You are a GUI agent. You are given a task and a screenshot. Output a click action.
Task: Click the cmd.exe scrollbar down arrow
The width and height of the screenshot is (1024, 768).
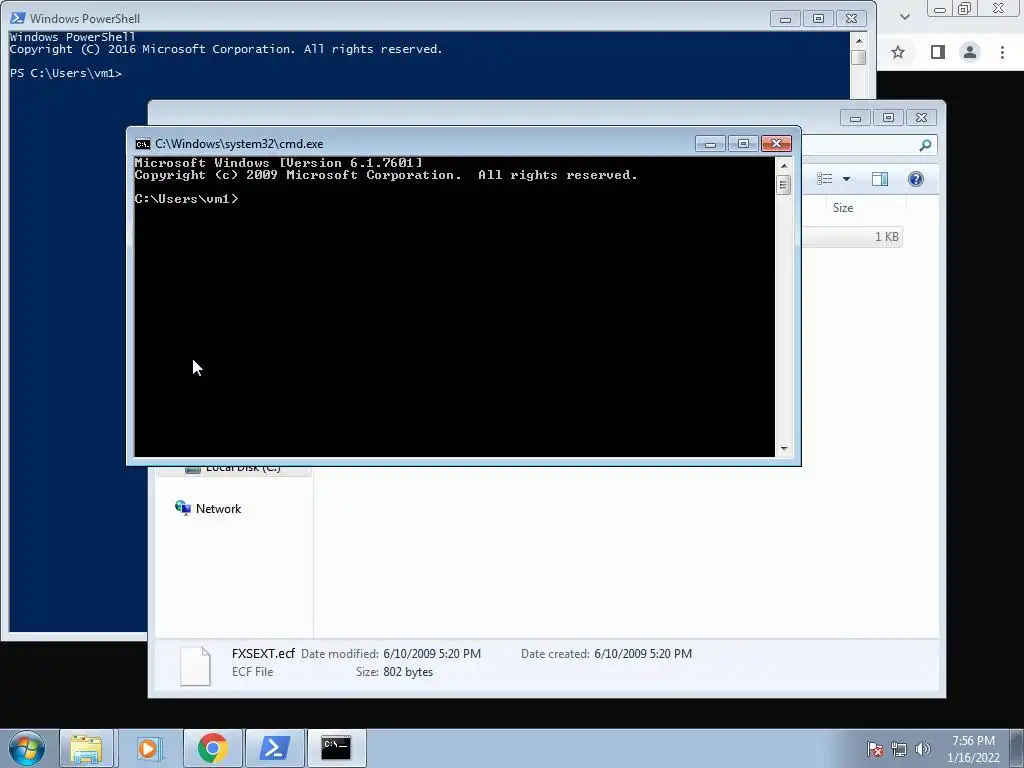(784, 449)
